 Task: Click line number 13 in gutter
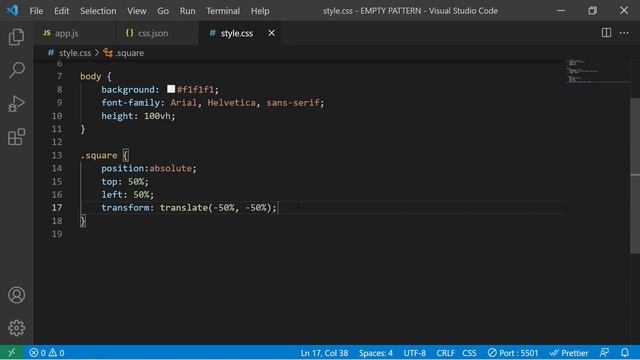point(57,155)
